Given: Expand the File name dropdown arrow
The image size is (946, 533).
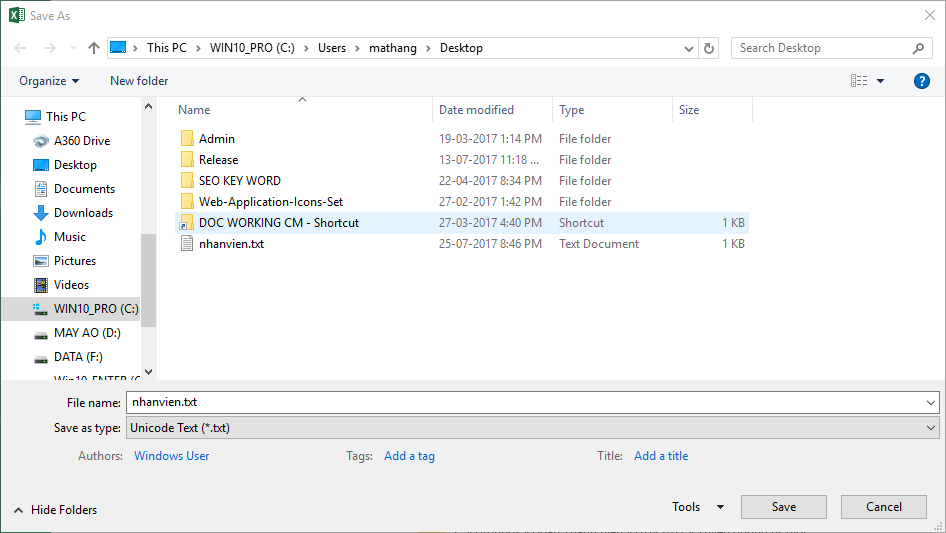Looking at the screenshot, I should (x=930, y=403).
